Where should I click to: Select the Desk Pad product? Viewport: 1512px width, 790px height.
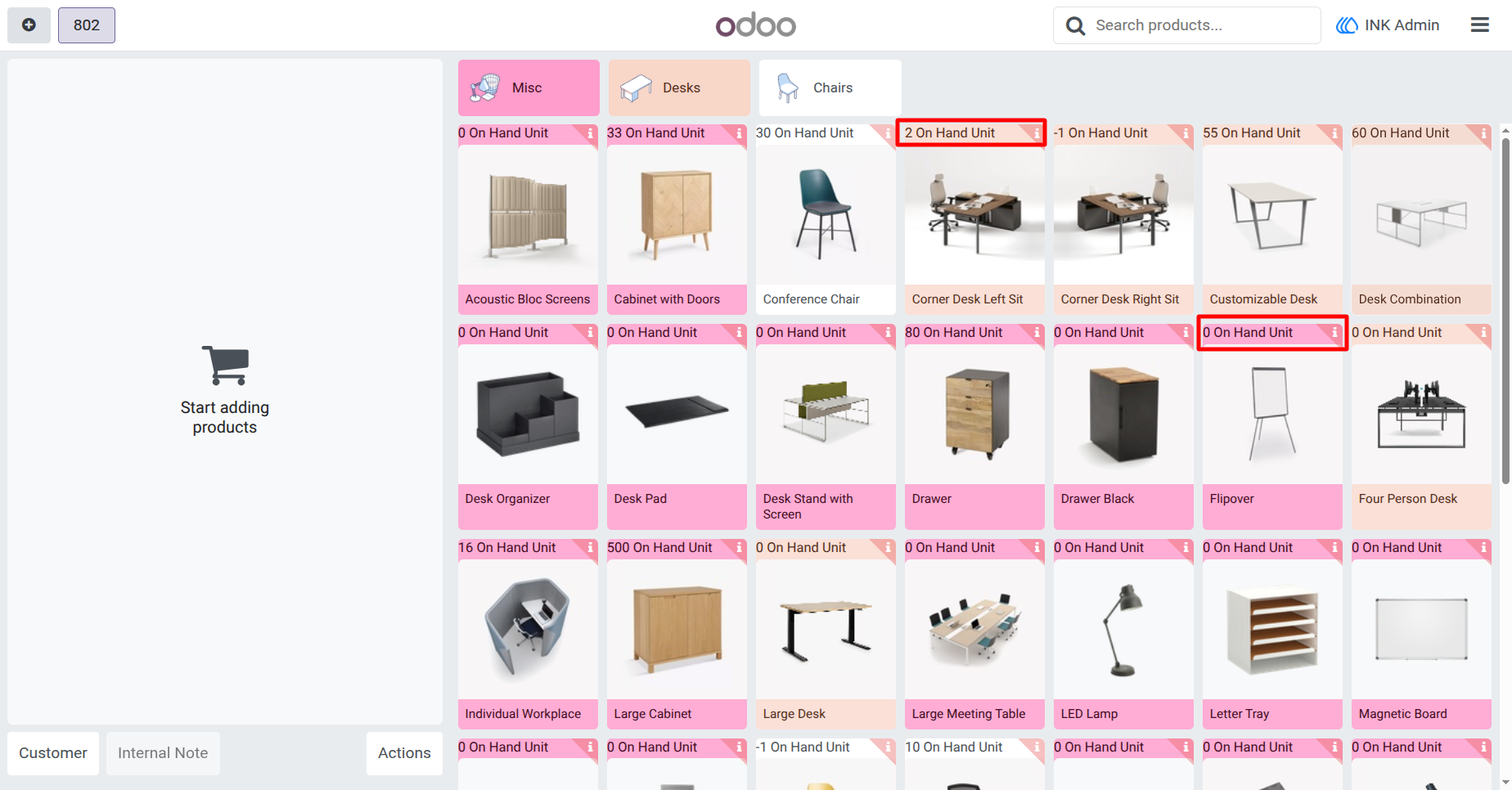coord(677,426)
